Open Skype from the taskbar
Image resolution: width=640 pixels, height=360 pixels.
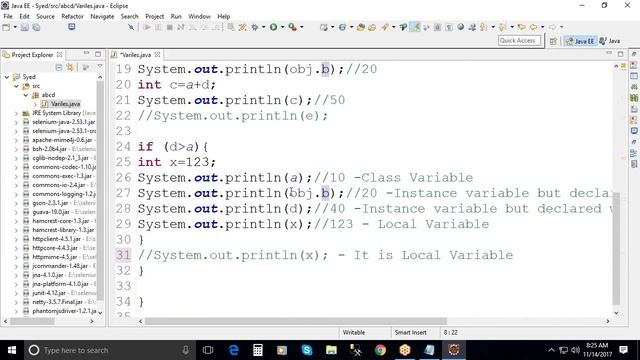coord(307,350)
